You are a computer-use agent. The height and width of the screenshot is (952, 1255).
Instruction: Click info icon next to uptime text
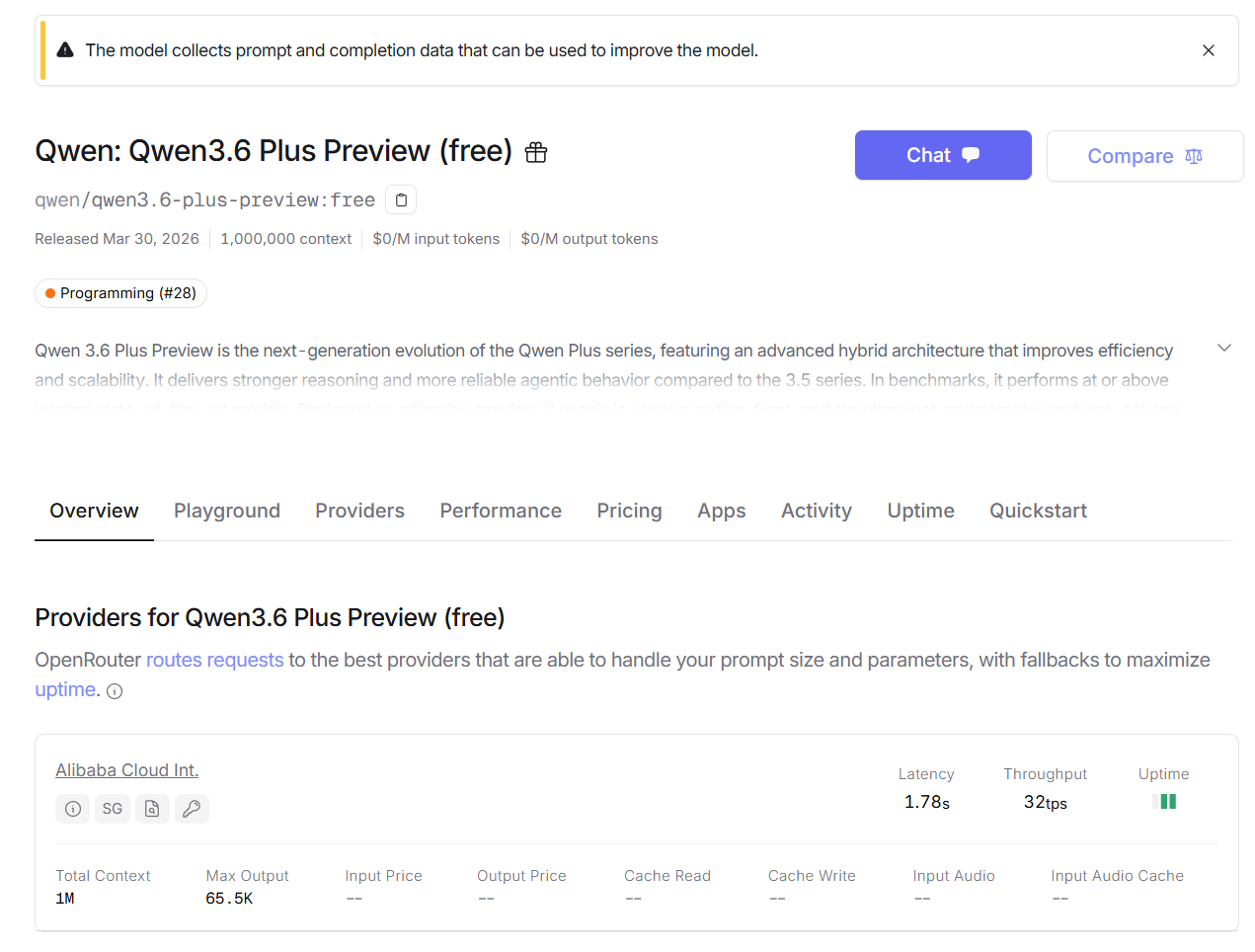(115, 691)
